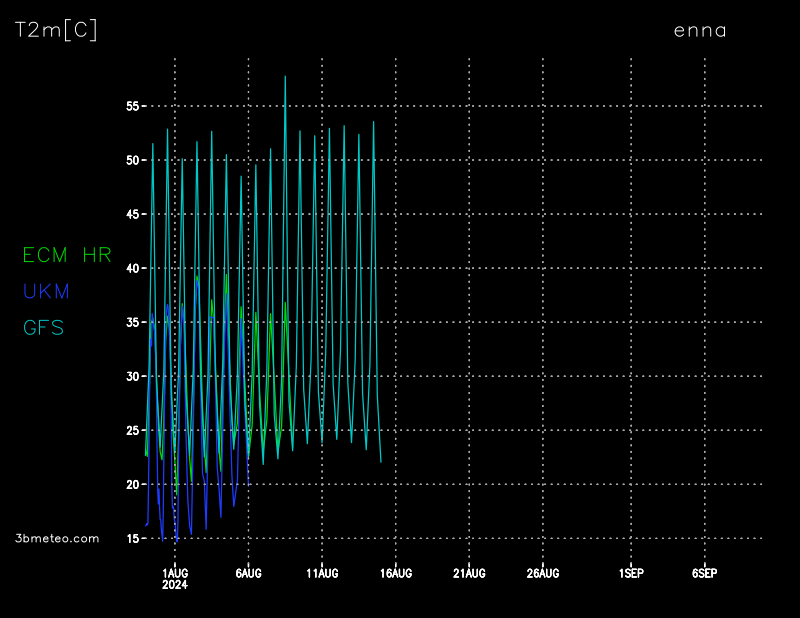Screen dimensions: 800x618
Task: Click the 11AUG date axis label
Action: click(x=322, y=573)
